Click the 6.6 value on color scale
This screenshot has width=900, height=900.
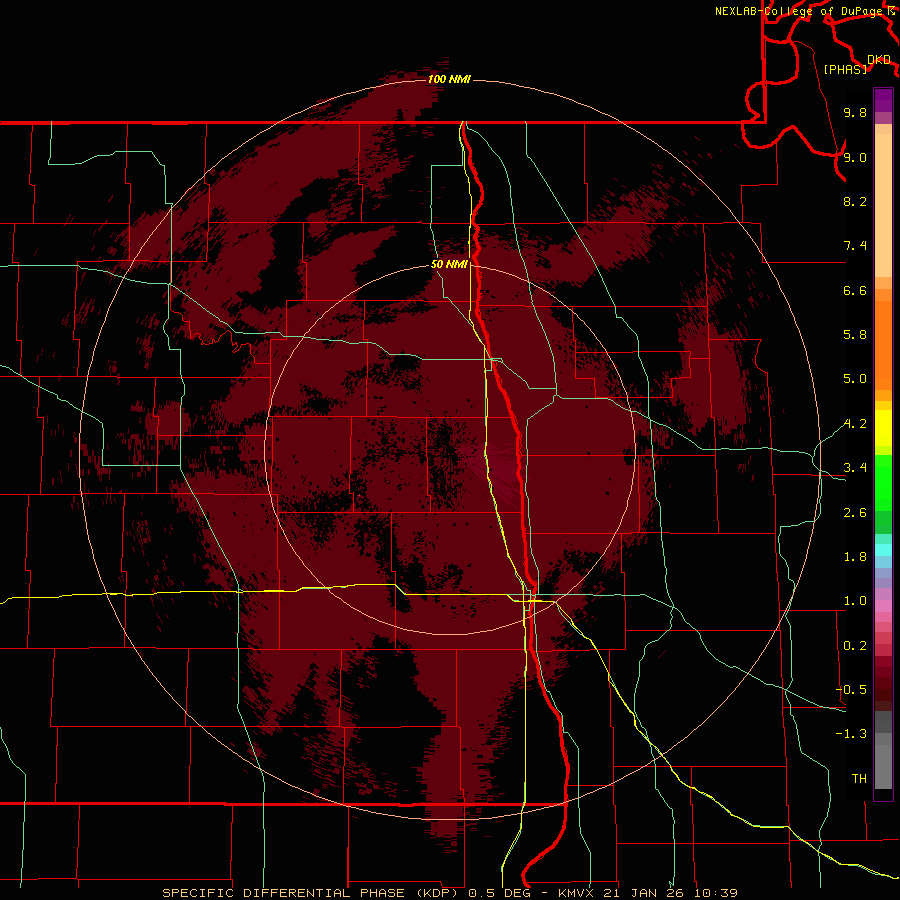coord(855,290)
